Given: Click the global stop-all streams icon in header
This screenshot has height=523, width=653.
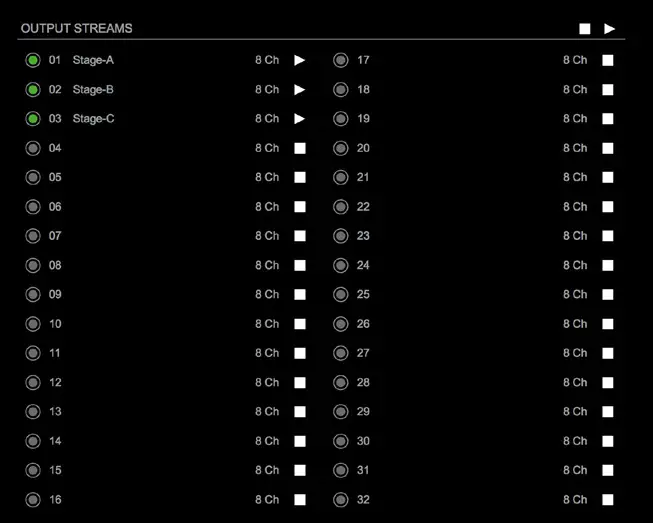Looking at the screenshot, I should tap(584, 29).
